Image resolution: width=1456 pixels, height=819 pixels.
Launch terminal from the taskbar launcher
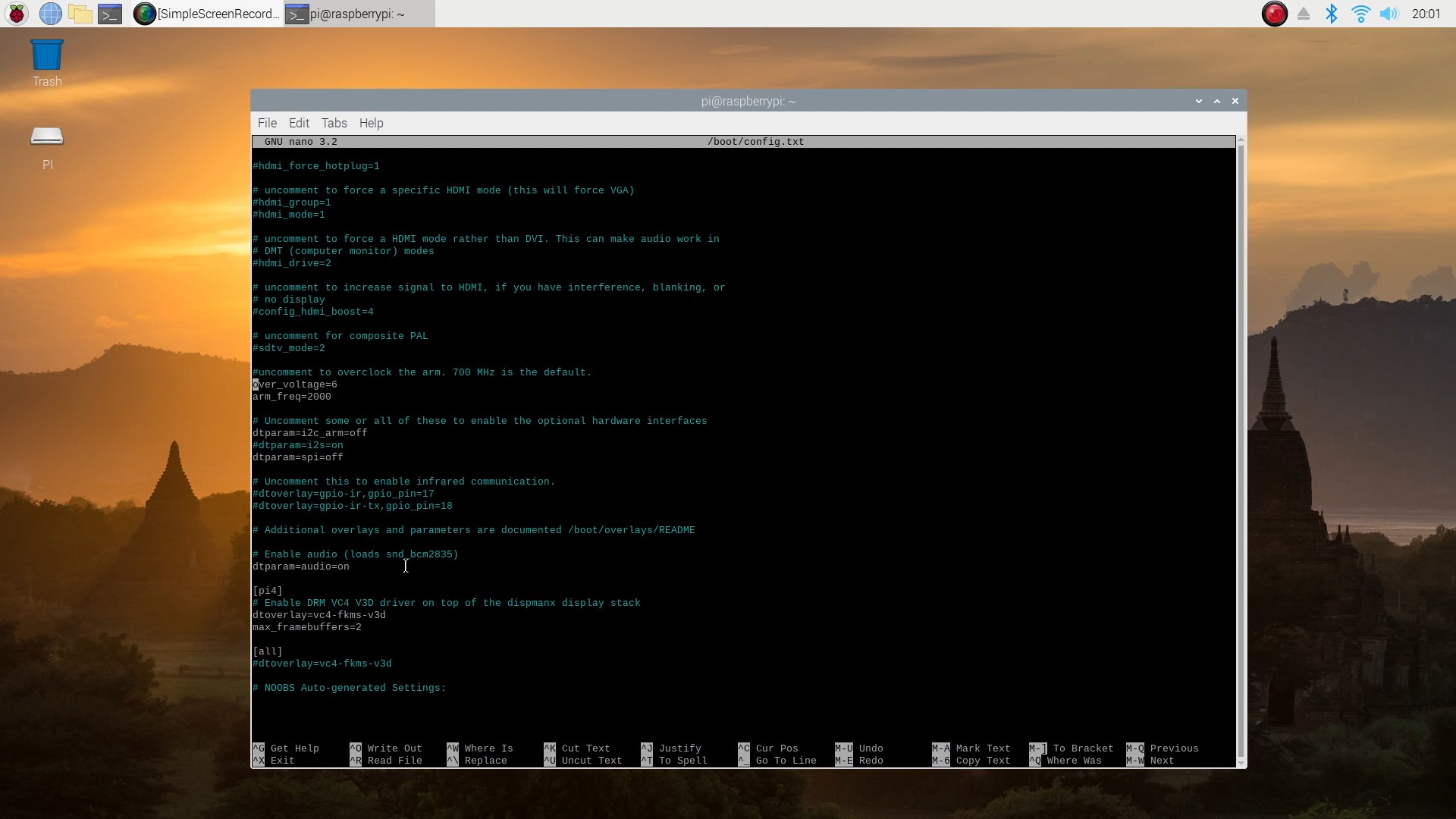[x=110, y=14]
